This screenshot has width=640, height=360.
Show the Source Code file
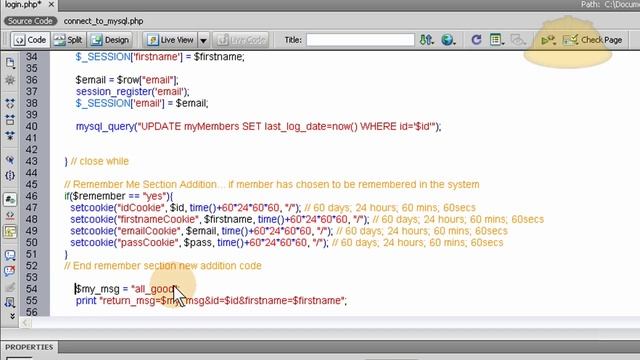pos(30,21)
